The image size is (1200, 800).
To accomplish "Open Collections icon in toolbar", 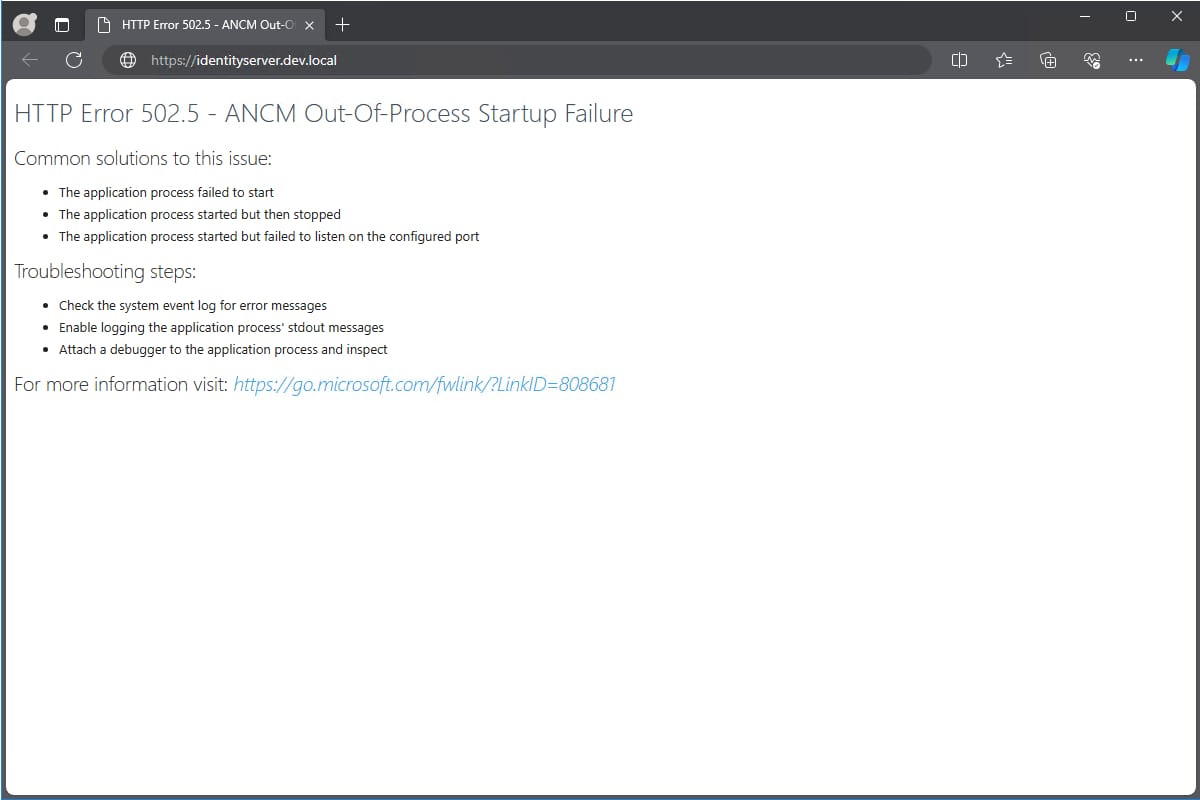I will coord(1048,60).
